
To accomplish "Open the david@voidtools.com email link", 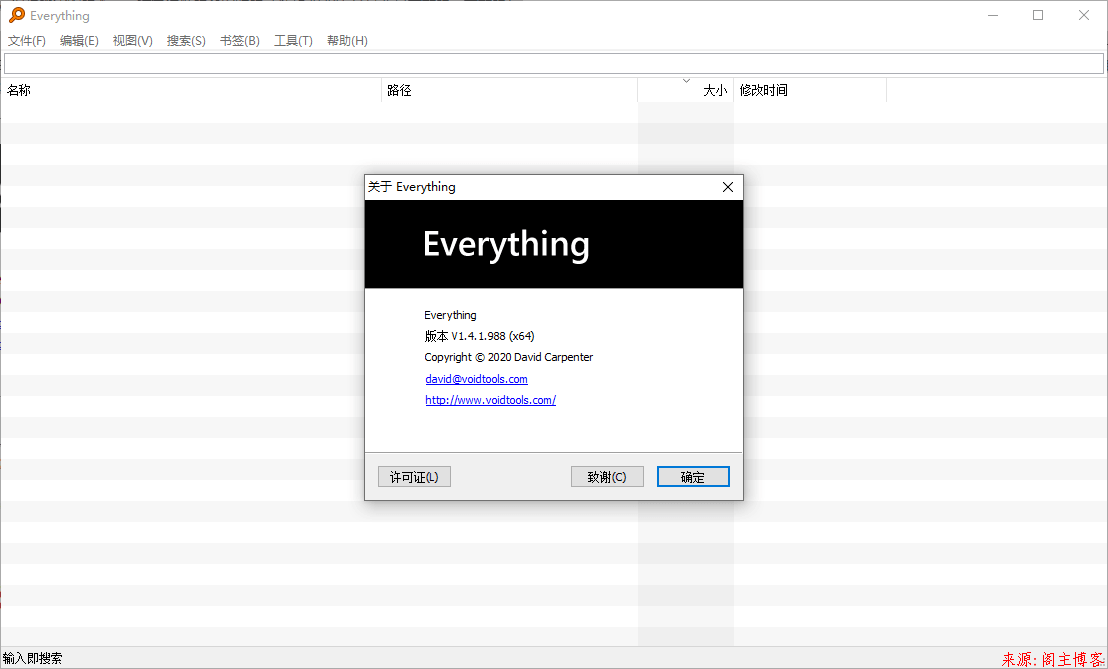I will (x=476, y=379).
